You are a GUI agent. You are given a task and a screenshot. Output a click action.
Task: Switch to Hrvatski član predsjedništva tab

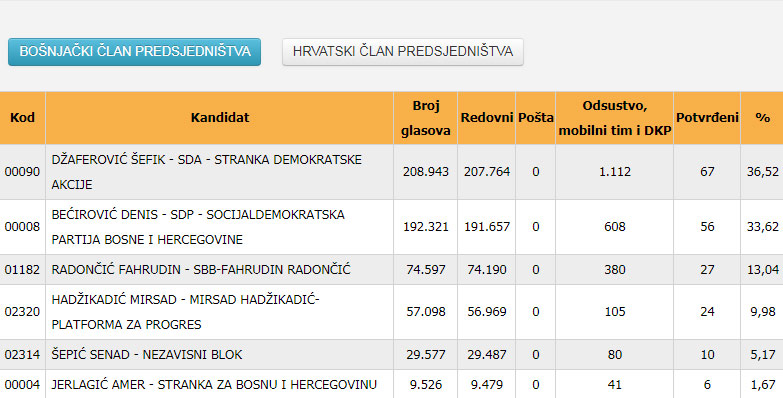402,51
